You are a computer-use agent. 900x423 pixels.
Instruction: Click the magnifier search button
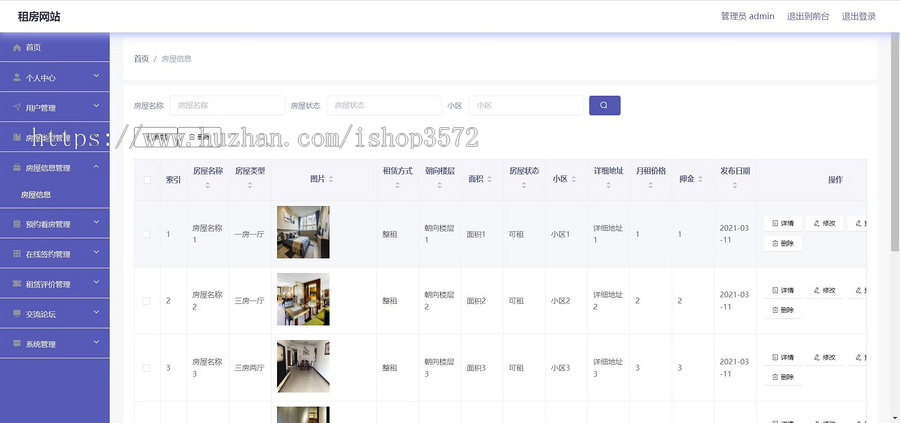pyautogui.click(x=604, y=106)
